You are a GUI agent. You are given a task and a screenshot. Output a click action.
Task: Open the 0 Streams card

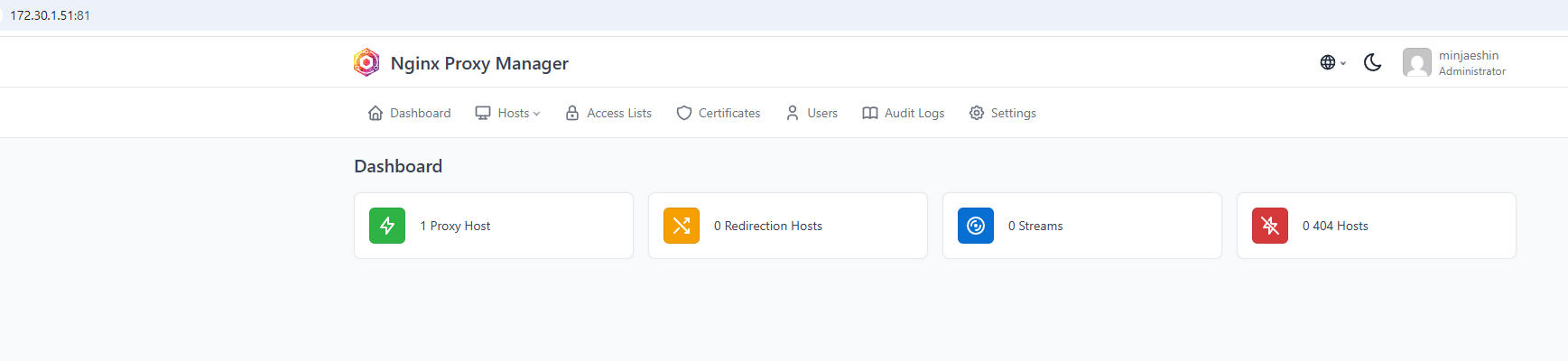[1082, 226]
